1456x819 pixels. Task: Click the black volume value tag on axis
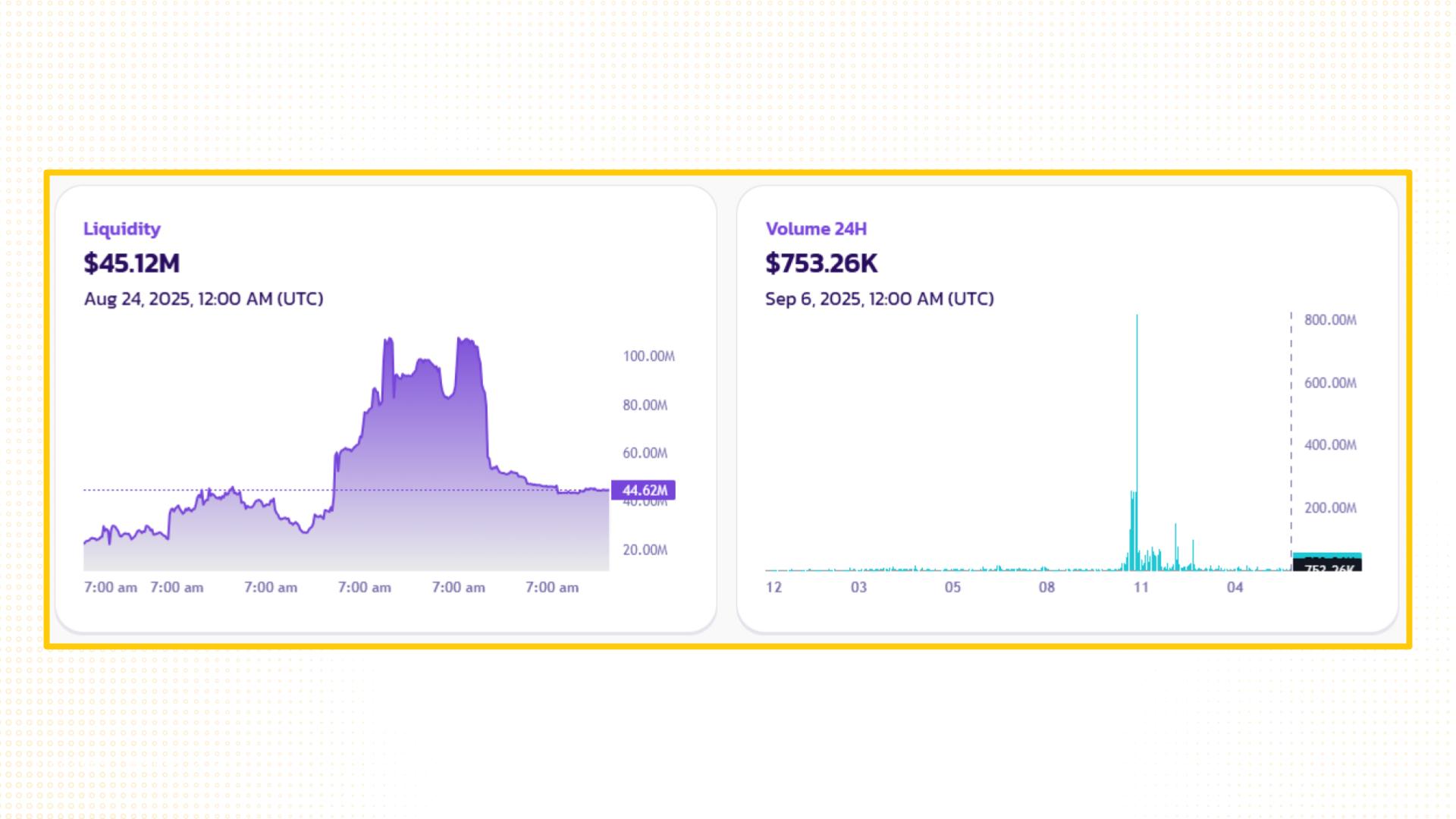click(1328, 566)
